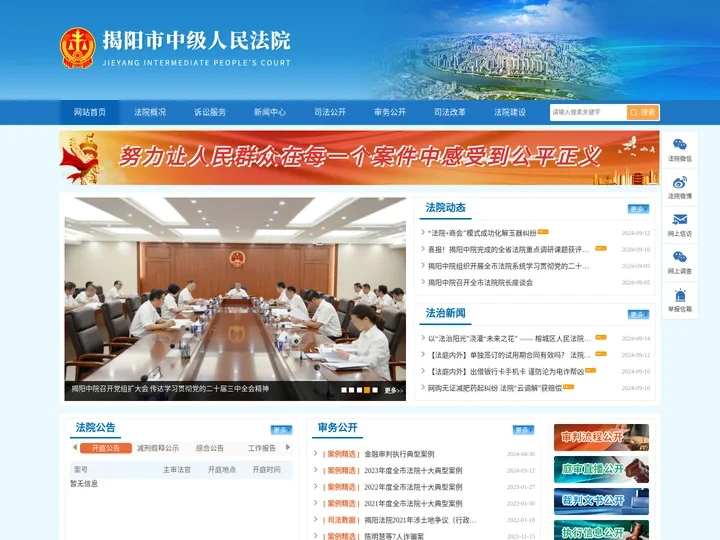Viewport: 720px width, 540px height.
Task: Click the 暂无信息 text in 开庭公告 table
Action: point(84,484)
